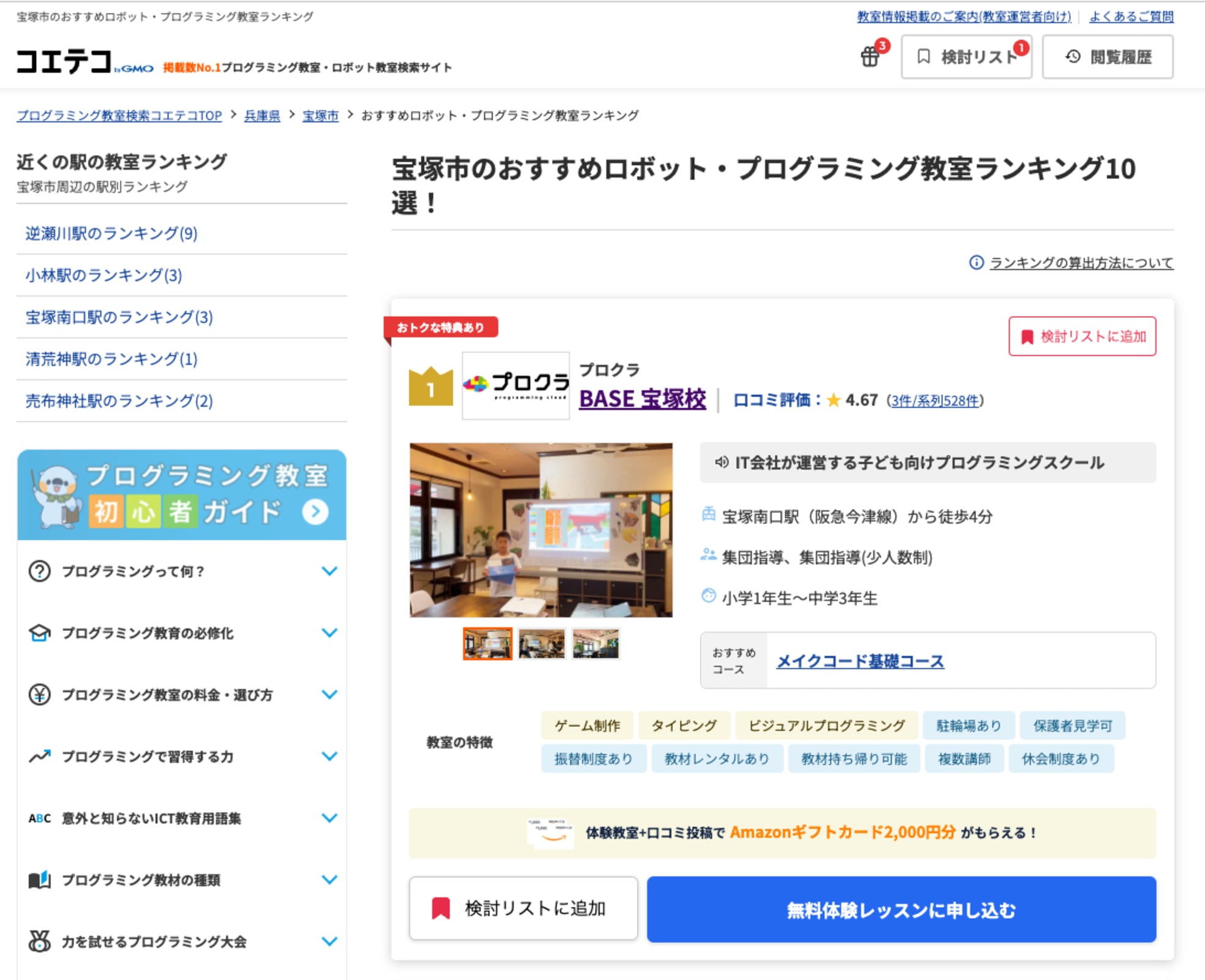The height and width of the screenshot is (980, 1205).
Task: Expand 力を試せるプログラミング大会 section
Action: coord(329,941)
